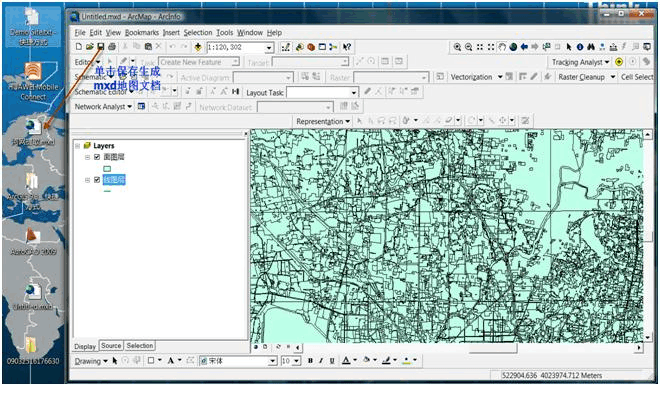Open the Edit menu
This screenshot has height=400, width=660.
(96, 32)
